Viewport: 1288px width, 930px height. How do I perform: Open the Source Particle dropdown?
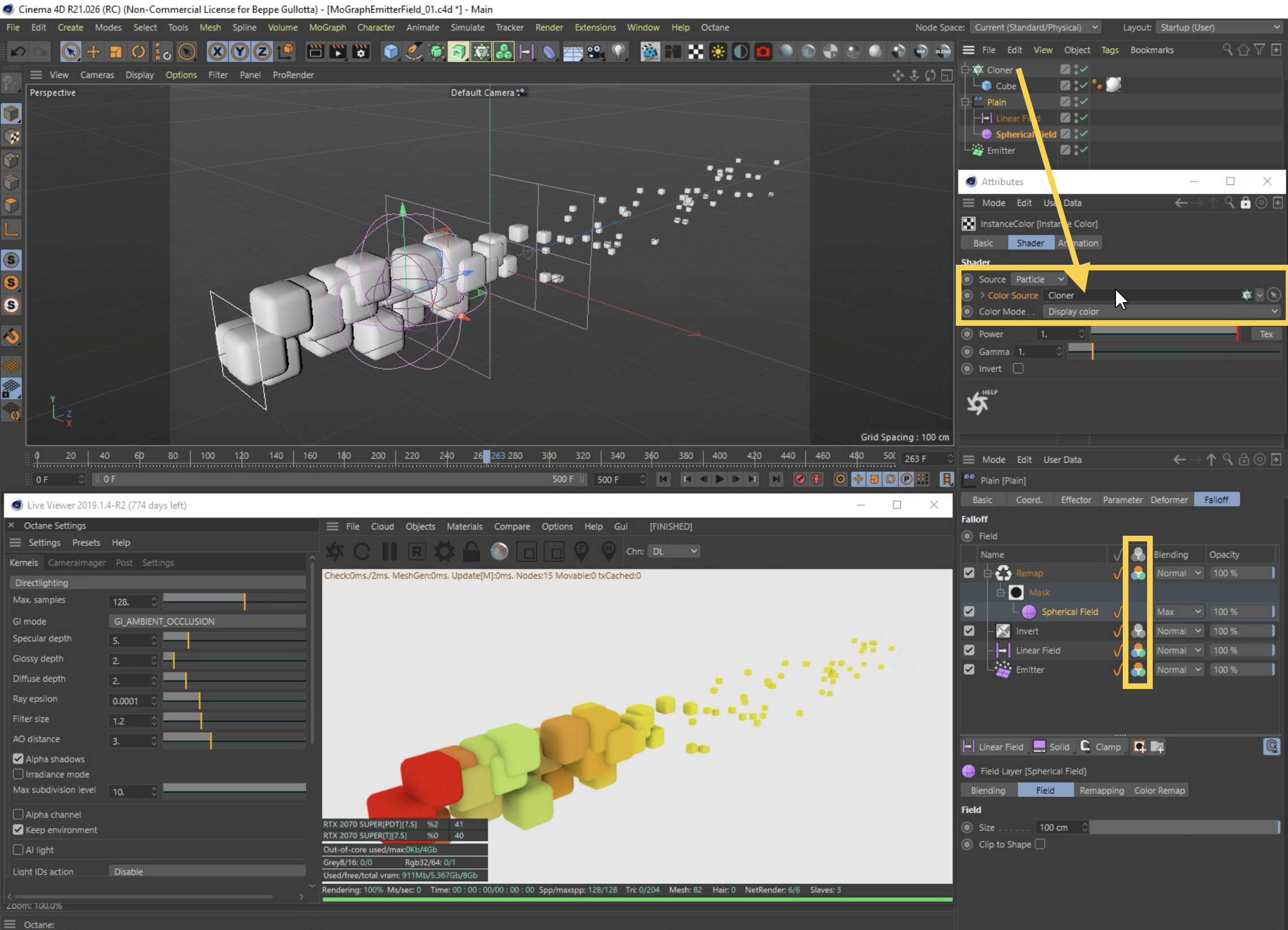click(1039, 279)
